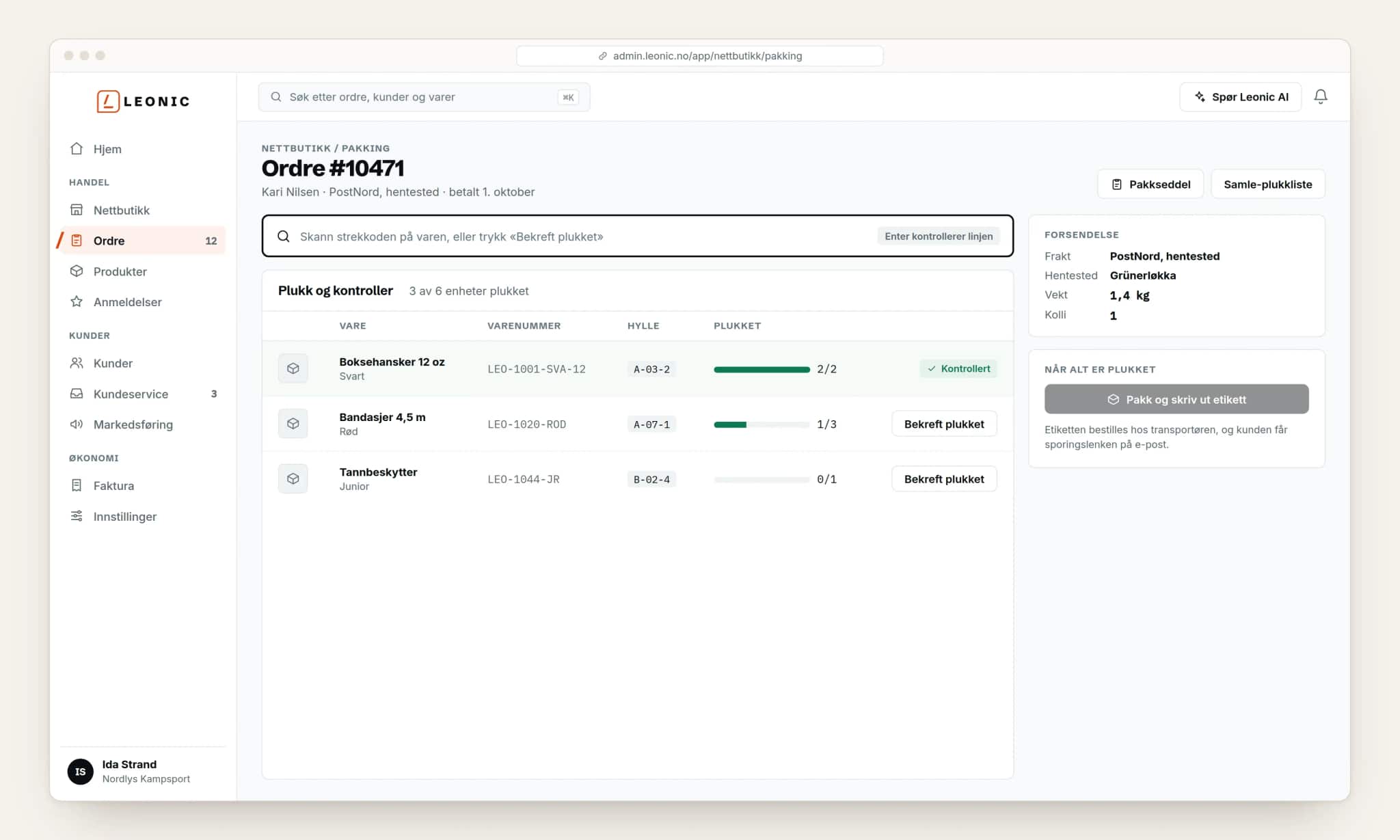Viewport: 1400px width, 840px height.
Task: Open Anmeldelser page
Action: tap(143, 301)
